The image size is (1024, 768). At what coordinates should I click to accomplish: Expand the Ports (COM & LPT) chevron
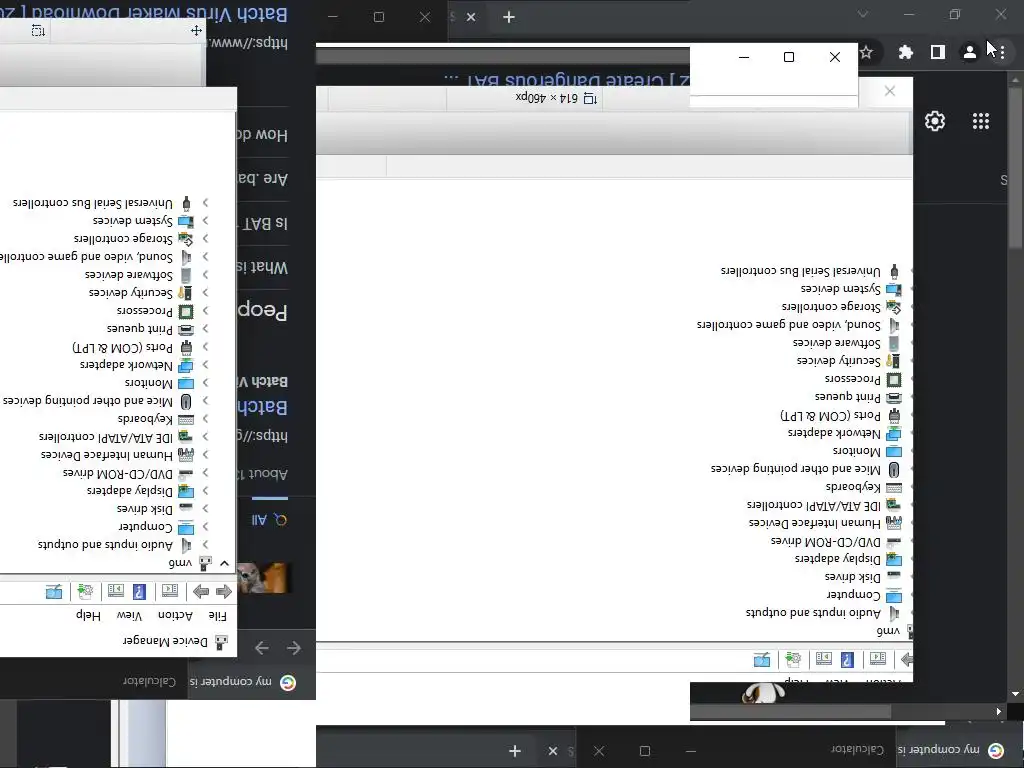(205, 347)
